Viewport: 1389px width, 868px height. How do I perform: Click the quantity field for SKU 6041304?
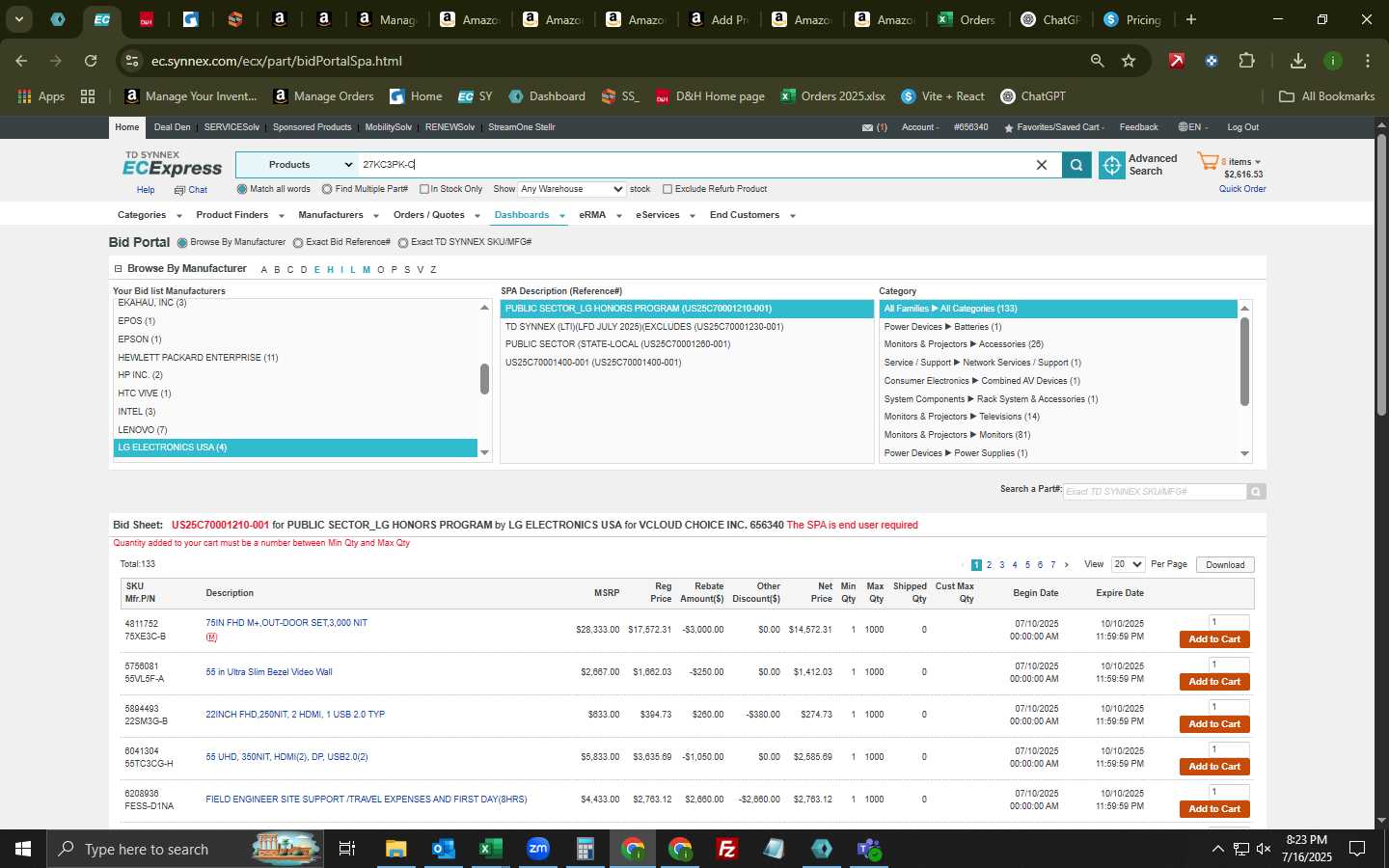tap(1229, 749)
